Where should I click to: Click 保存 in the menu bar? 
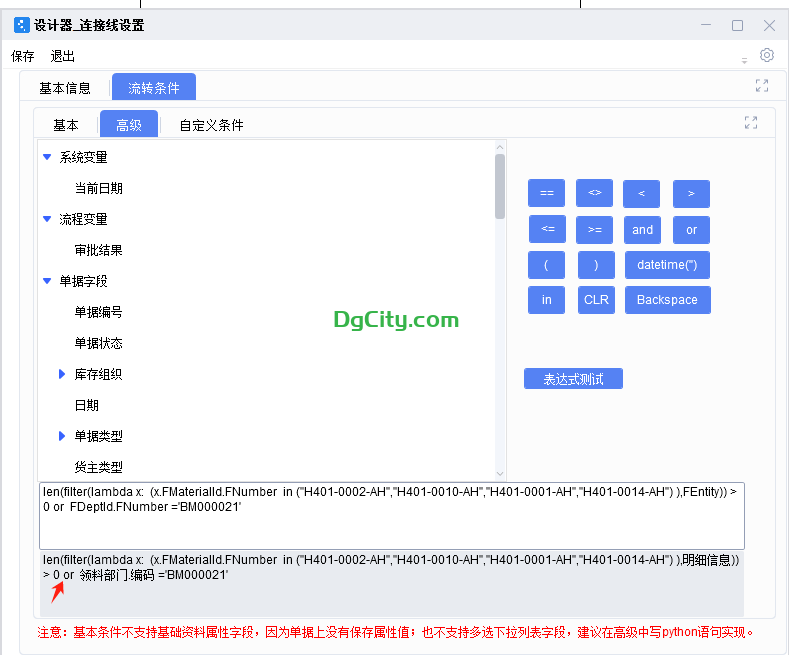[x=23, y=56]
